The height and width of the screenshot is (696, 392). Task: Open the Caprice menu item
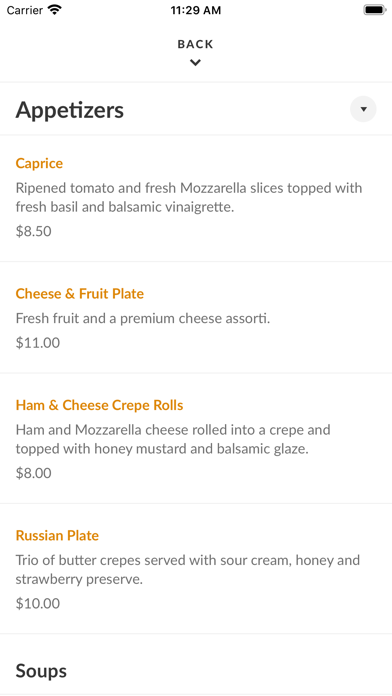tap(39, 163)
